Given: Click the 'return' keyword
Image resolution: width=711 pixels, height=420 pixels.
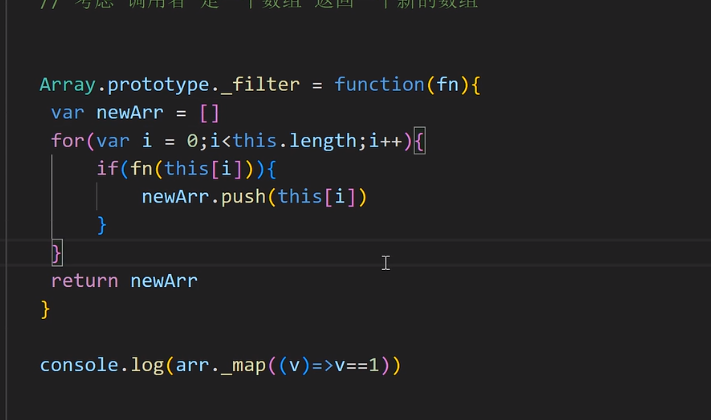Looking at the screenshot, I should pos(85,281).
